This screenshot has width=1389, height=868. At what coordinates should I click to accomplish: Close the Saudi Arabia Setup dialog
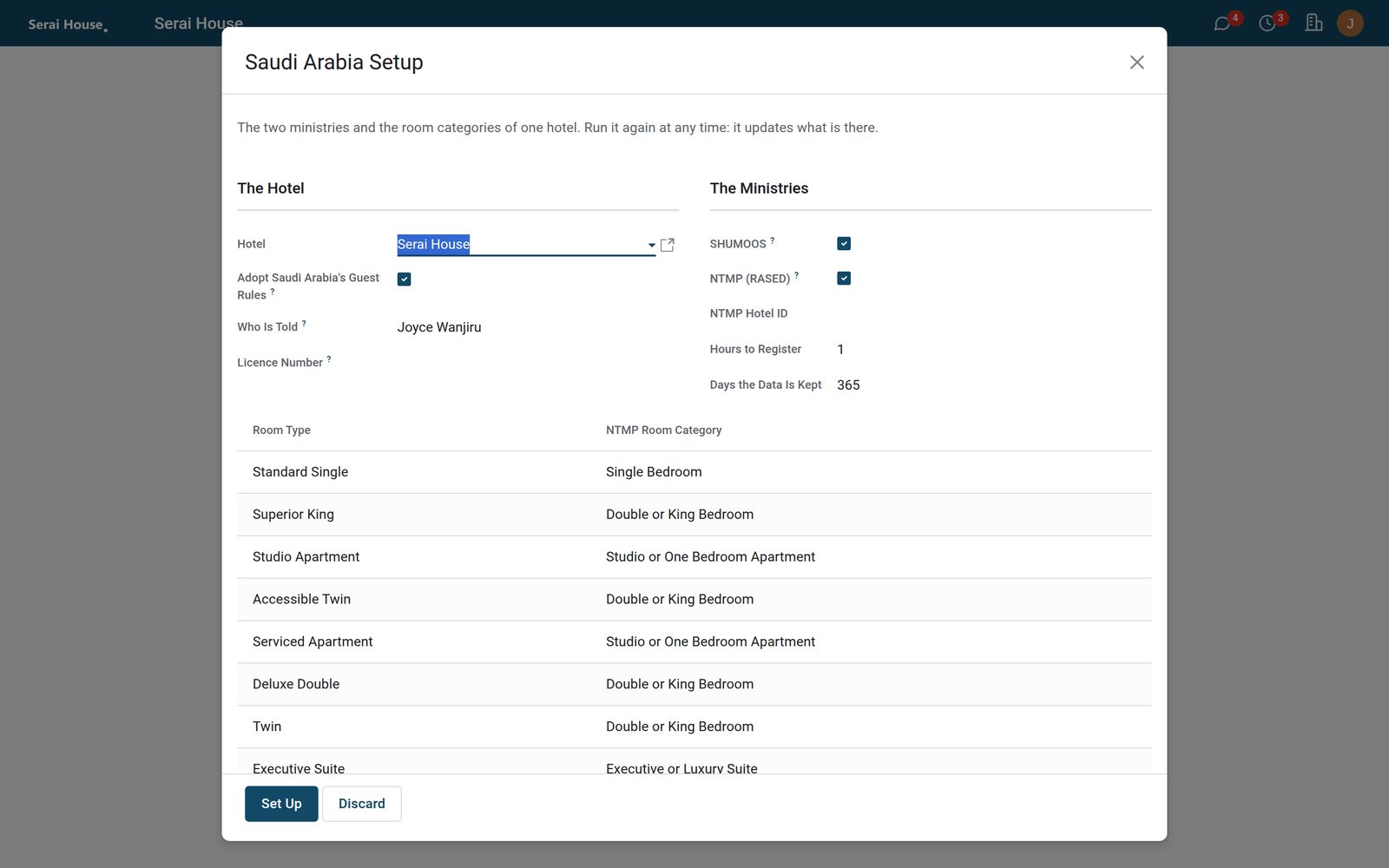[x=1136, y=62]
